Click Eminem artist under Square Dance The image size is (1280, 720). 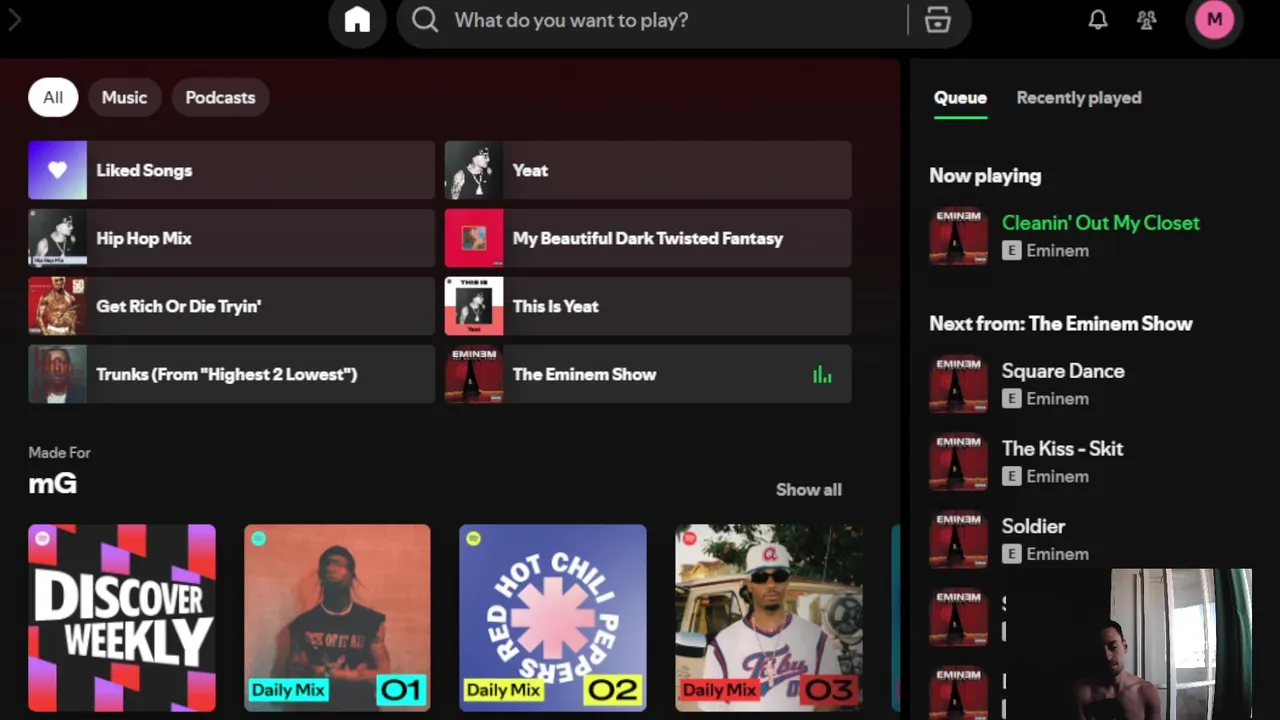[1057, 399]
